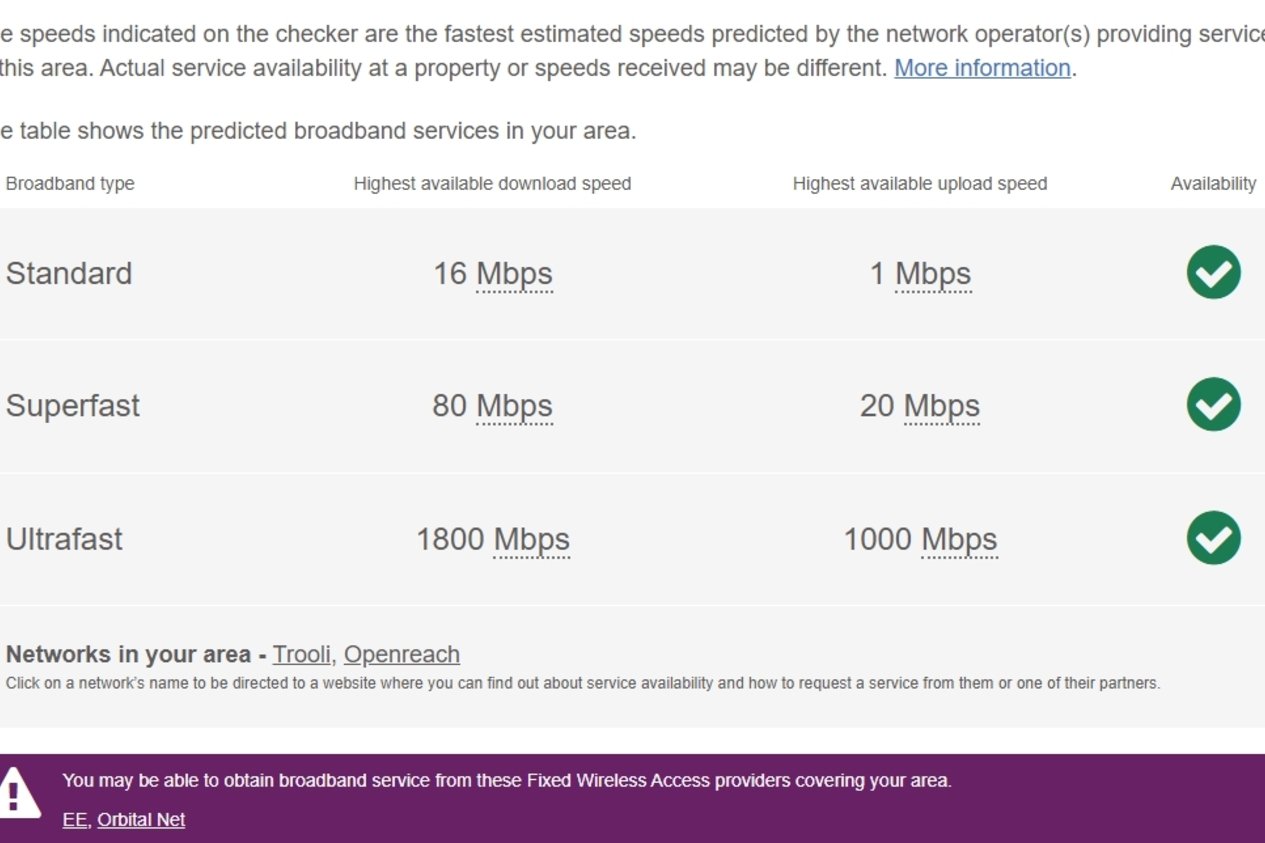Click Mbps abbreviation next to 80 download
This screenshot has width=1265, height=843.
point(514,406)
